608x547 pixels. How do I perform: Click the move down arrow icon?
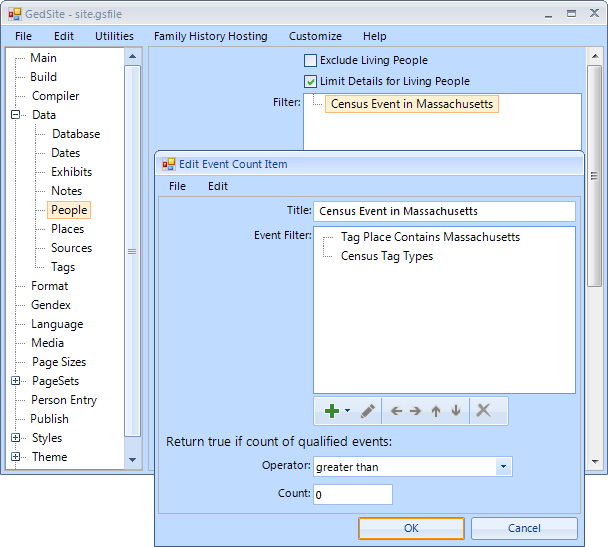coord(456,411)
